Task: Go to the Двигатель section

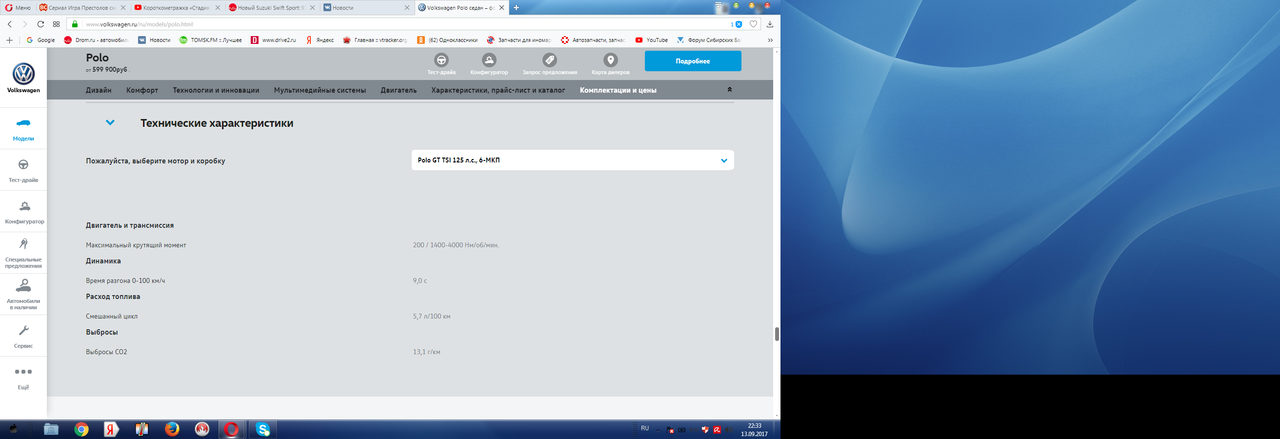Action: pyautogui.click(x=399, y=90)
